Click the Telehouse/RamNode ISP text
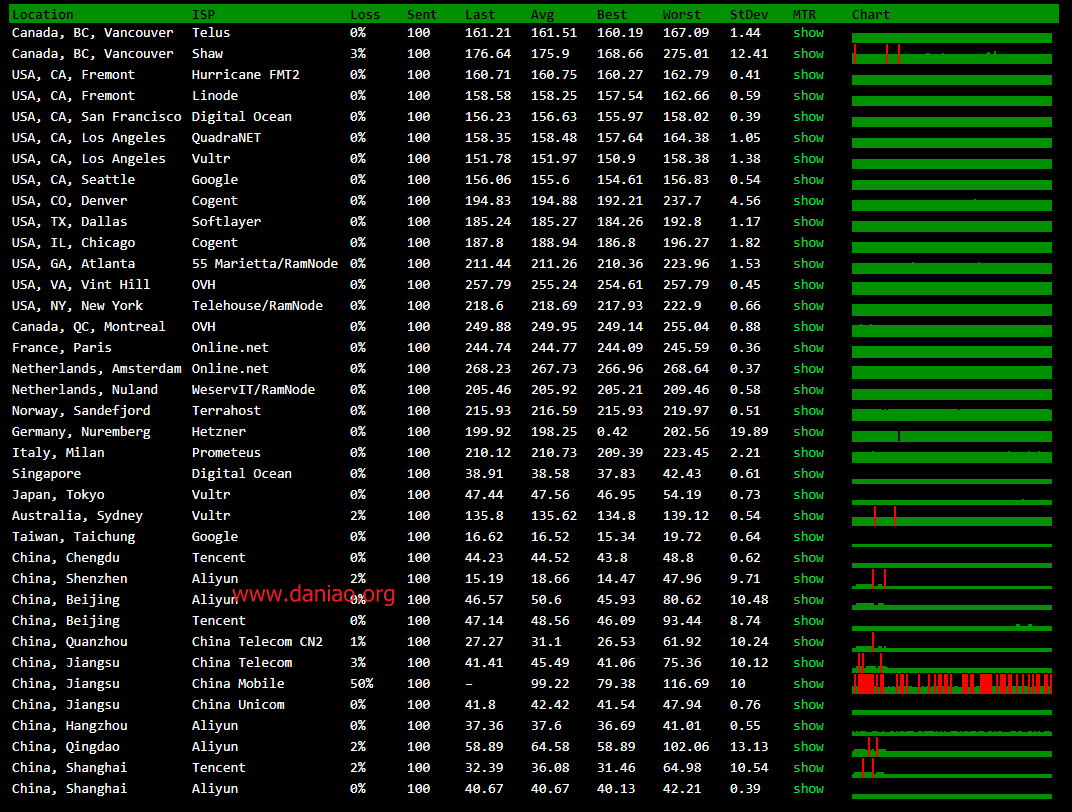The height and width of the screenshot is (812, 1072). (x=257, y=306)
